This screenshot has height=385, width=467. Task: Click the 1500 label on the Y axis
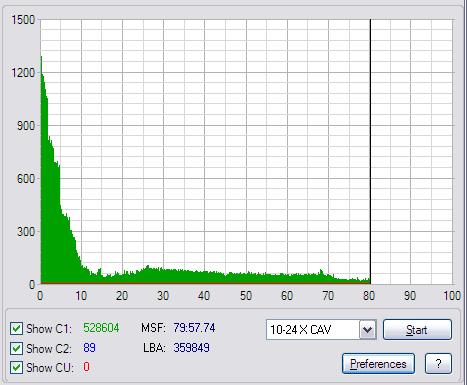pyautogui.click(x=23, y=20)
